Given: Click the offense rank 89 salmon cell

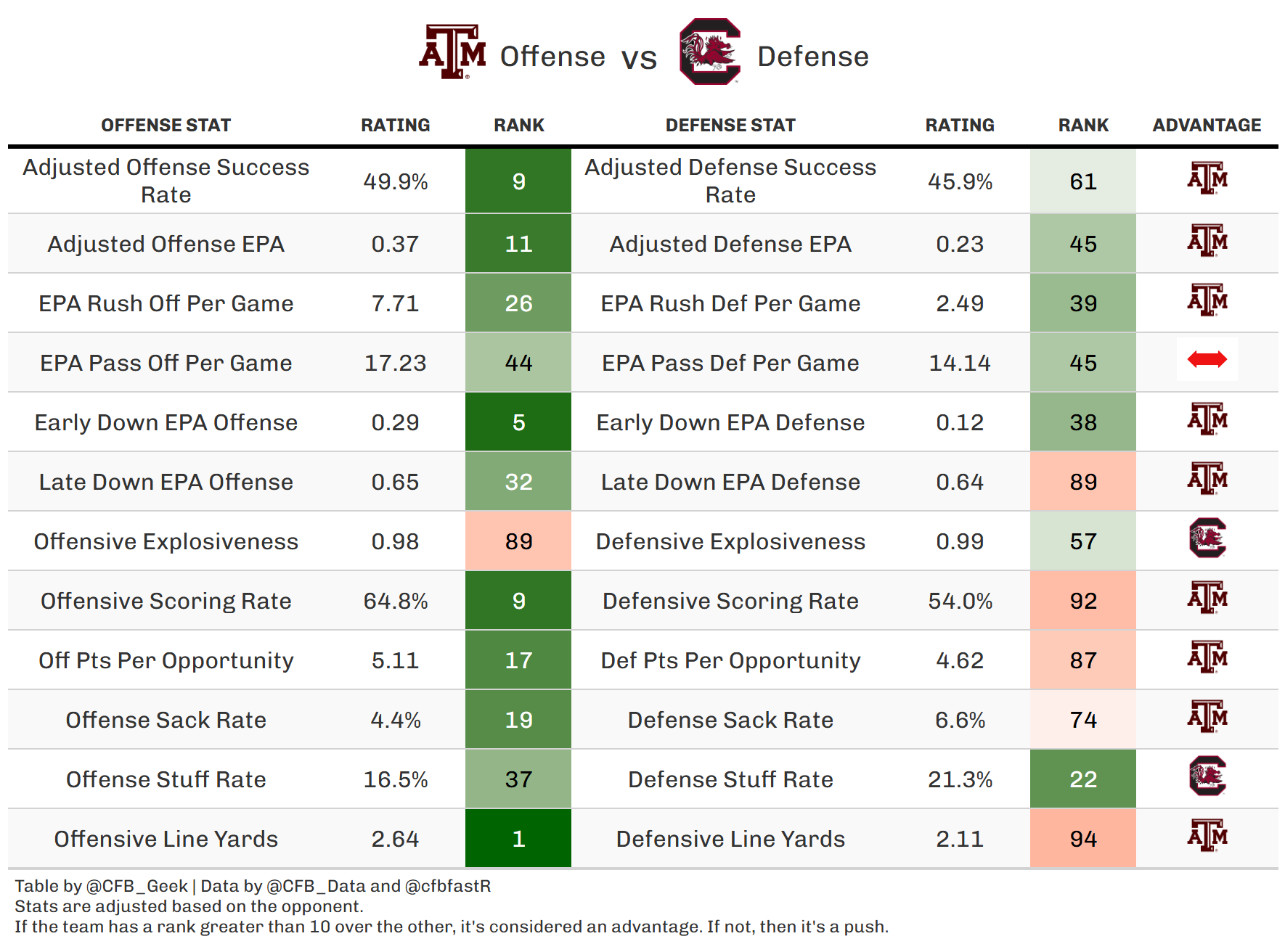Looking at the screenshot, I should 518,541.
